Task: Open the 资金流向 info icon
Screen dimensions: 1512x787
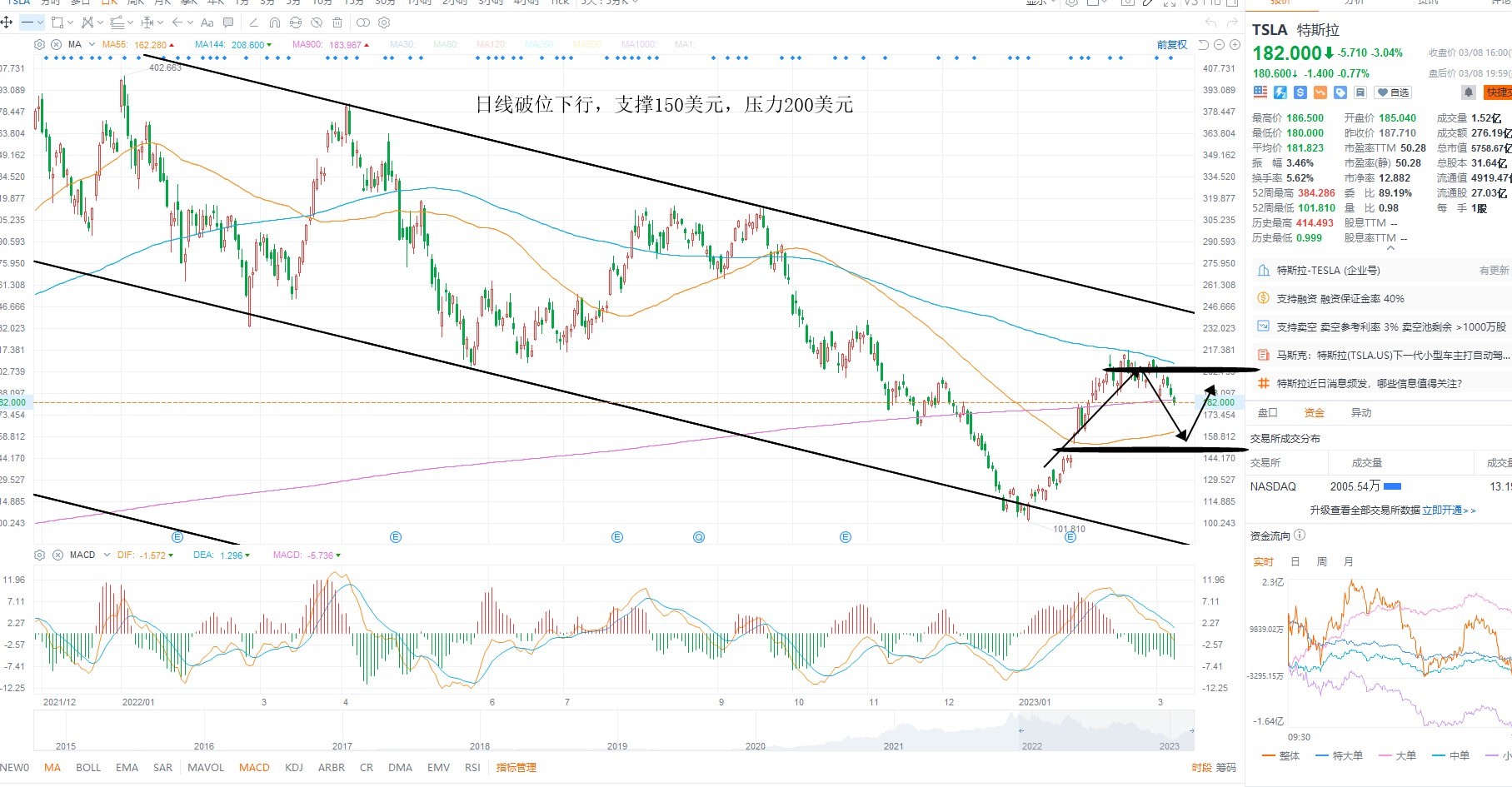Action: click(x=1300, y=535)
